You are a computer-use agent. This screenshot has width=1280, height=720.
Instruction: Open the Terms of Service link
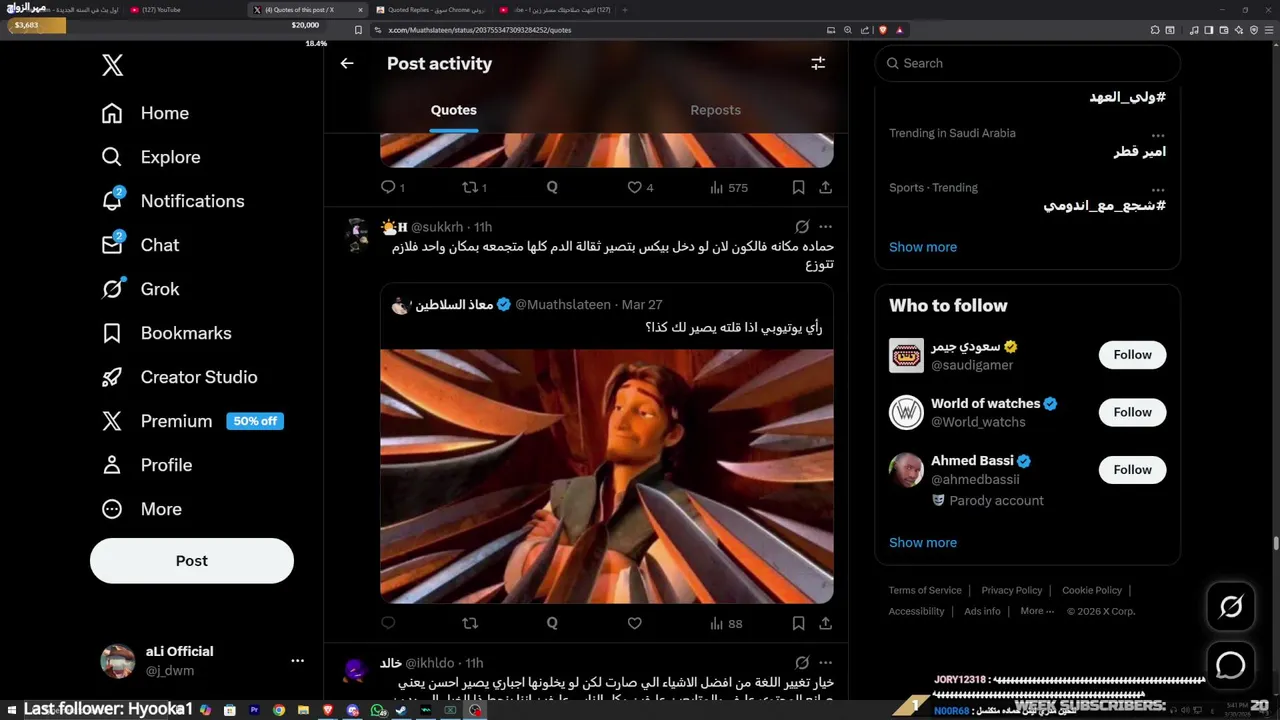(925, 590)
